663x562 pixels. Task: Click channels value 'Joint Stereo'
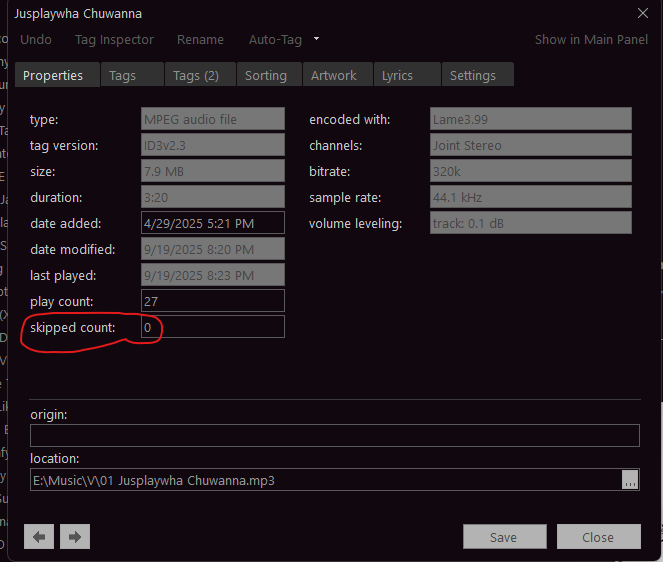coord(531,145)
